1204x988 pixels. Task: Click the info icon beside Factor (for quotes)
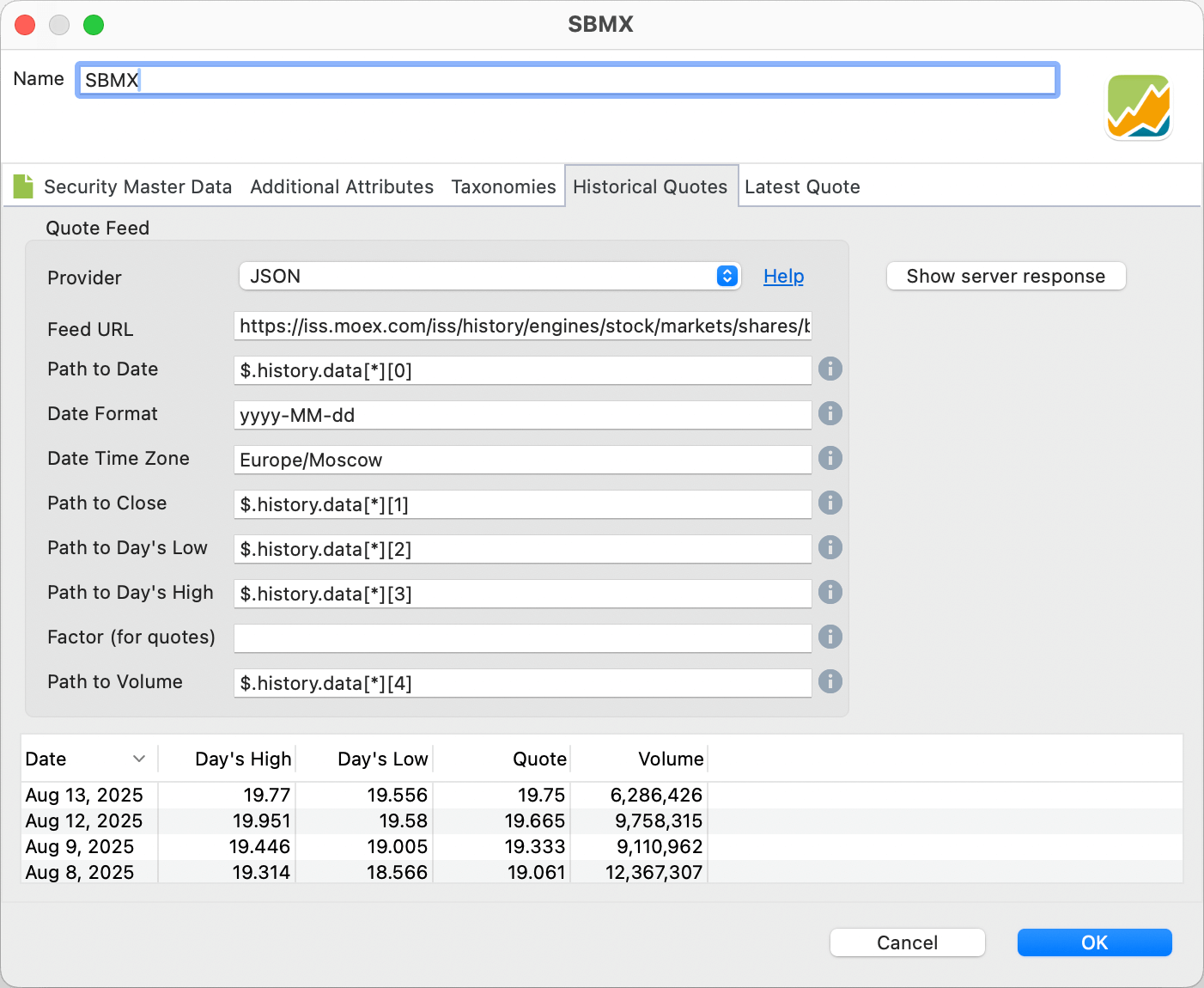click(x=830, y=637)
